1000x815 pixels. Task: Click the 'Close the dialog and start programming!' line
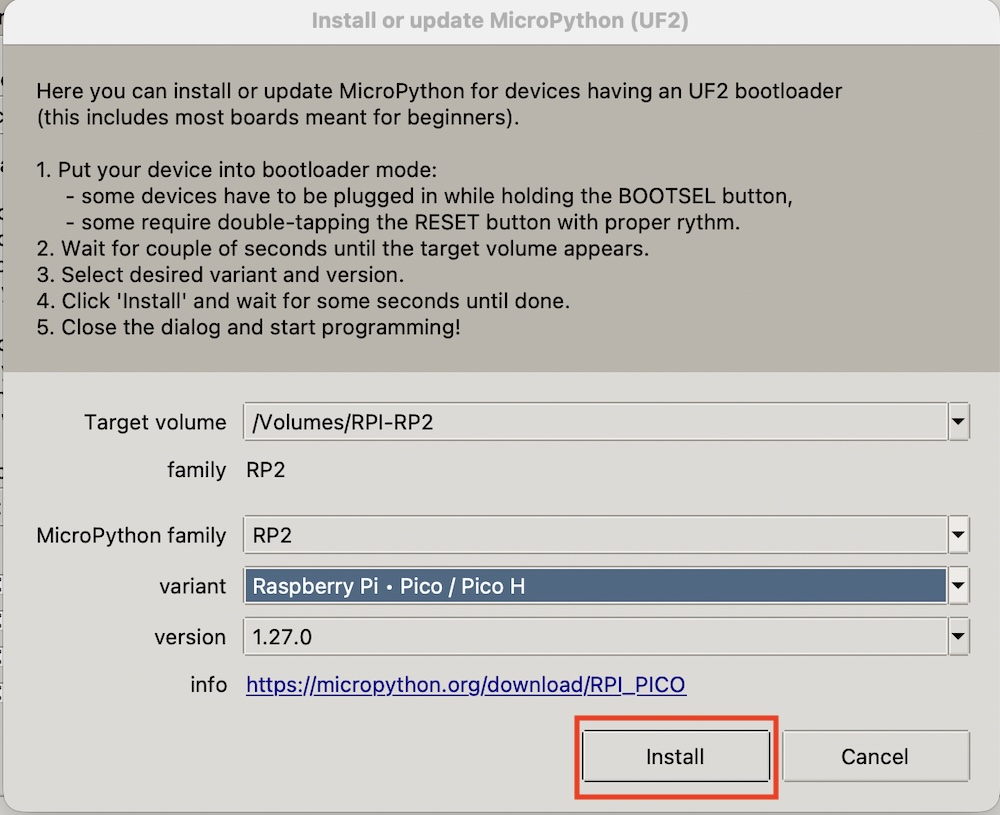coord(248,327)
